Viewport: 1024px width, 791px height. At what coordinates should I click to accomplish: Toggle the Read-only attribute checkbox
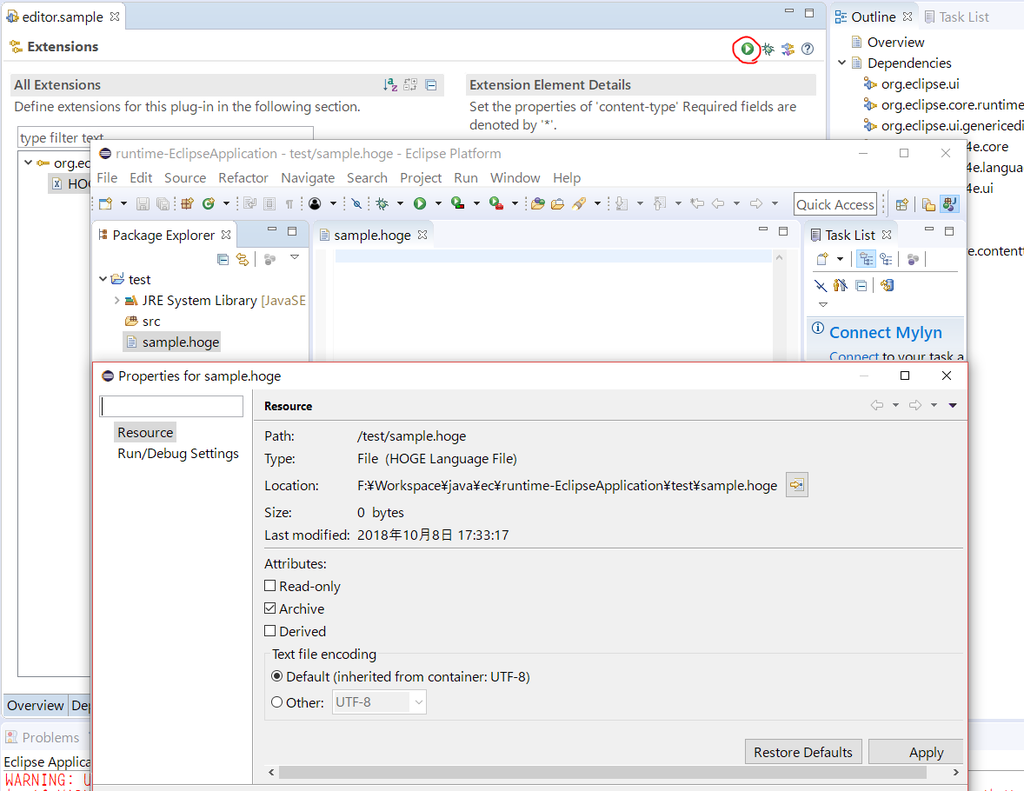[270, 585]
